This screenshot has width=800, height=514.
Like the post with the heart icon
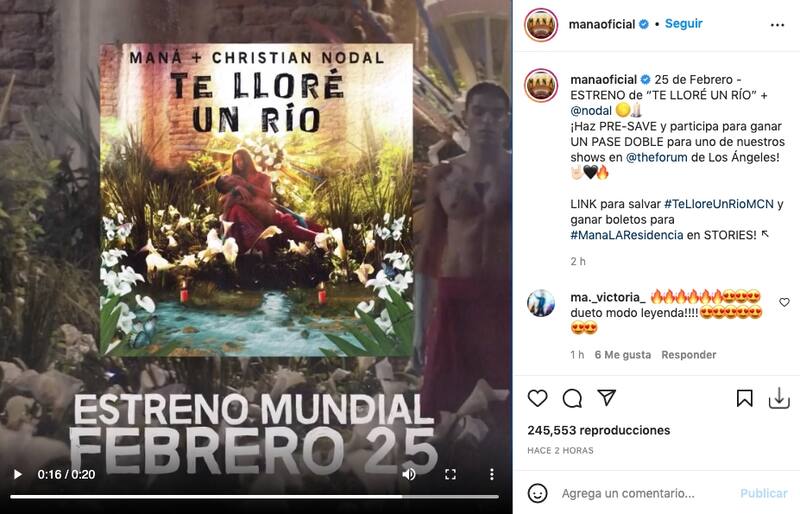coord(537,398)
